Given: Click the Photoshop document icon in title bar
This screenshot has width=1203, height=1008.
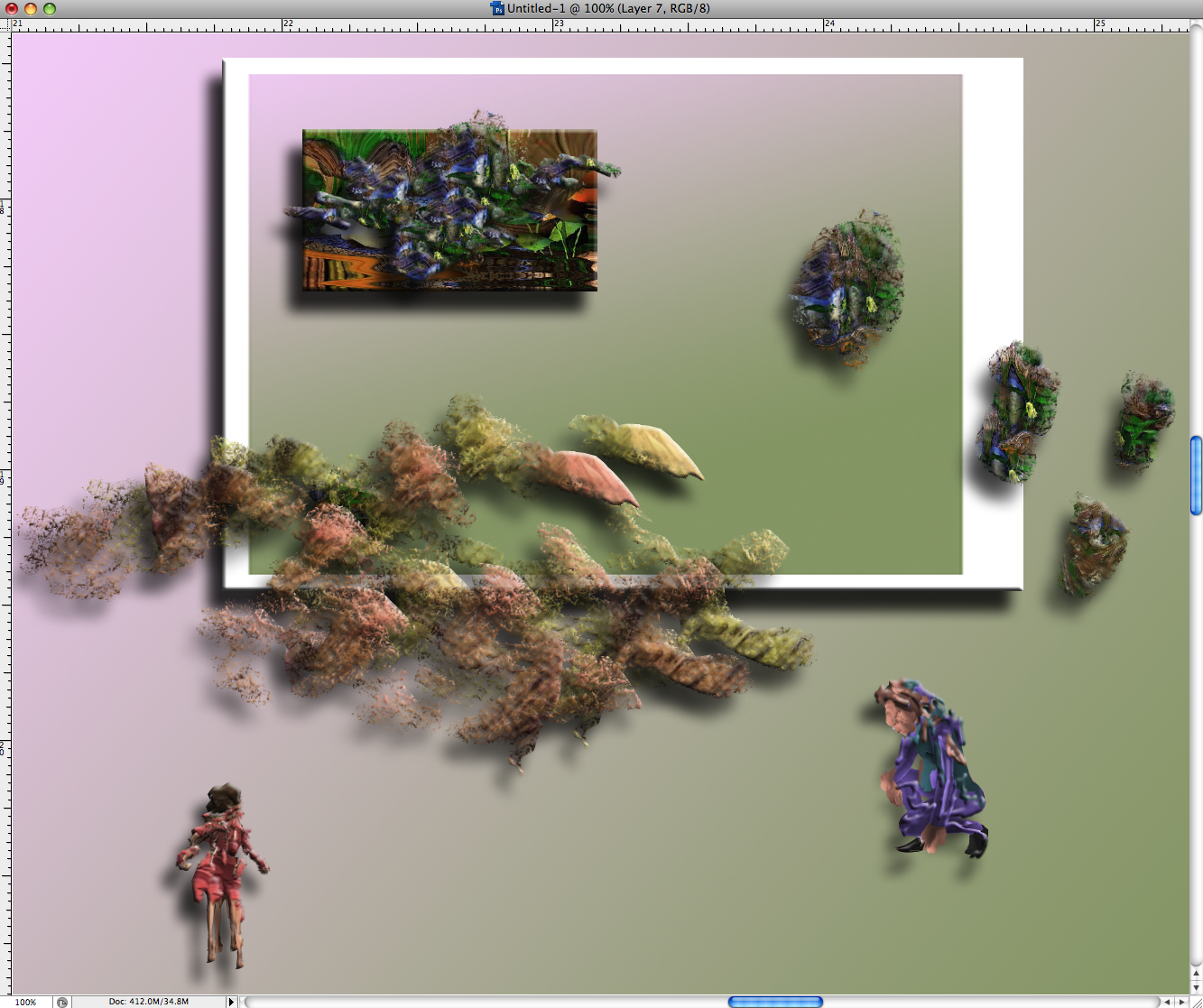Looking at the screenshot, I should pyautogui.click(x=497, y=8).
